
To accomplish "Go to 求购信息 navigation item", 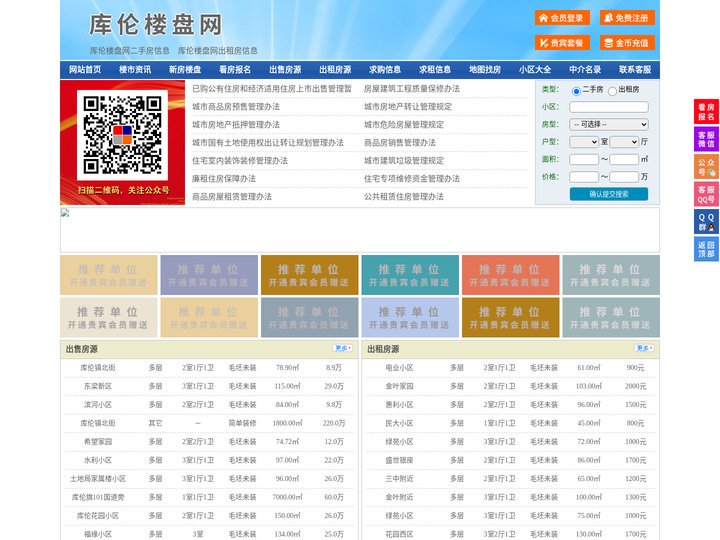I will pos(385,70).
